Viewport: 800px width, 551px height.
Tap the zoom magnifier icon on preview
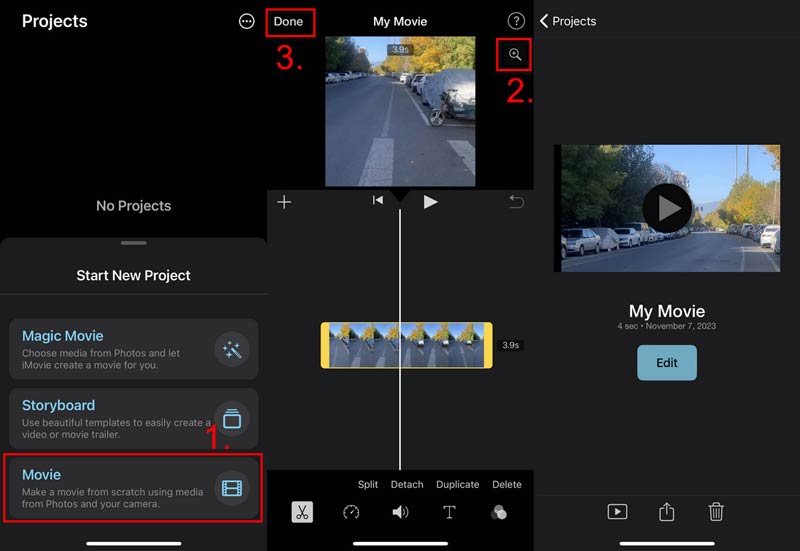click(515, 54)
